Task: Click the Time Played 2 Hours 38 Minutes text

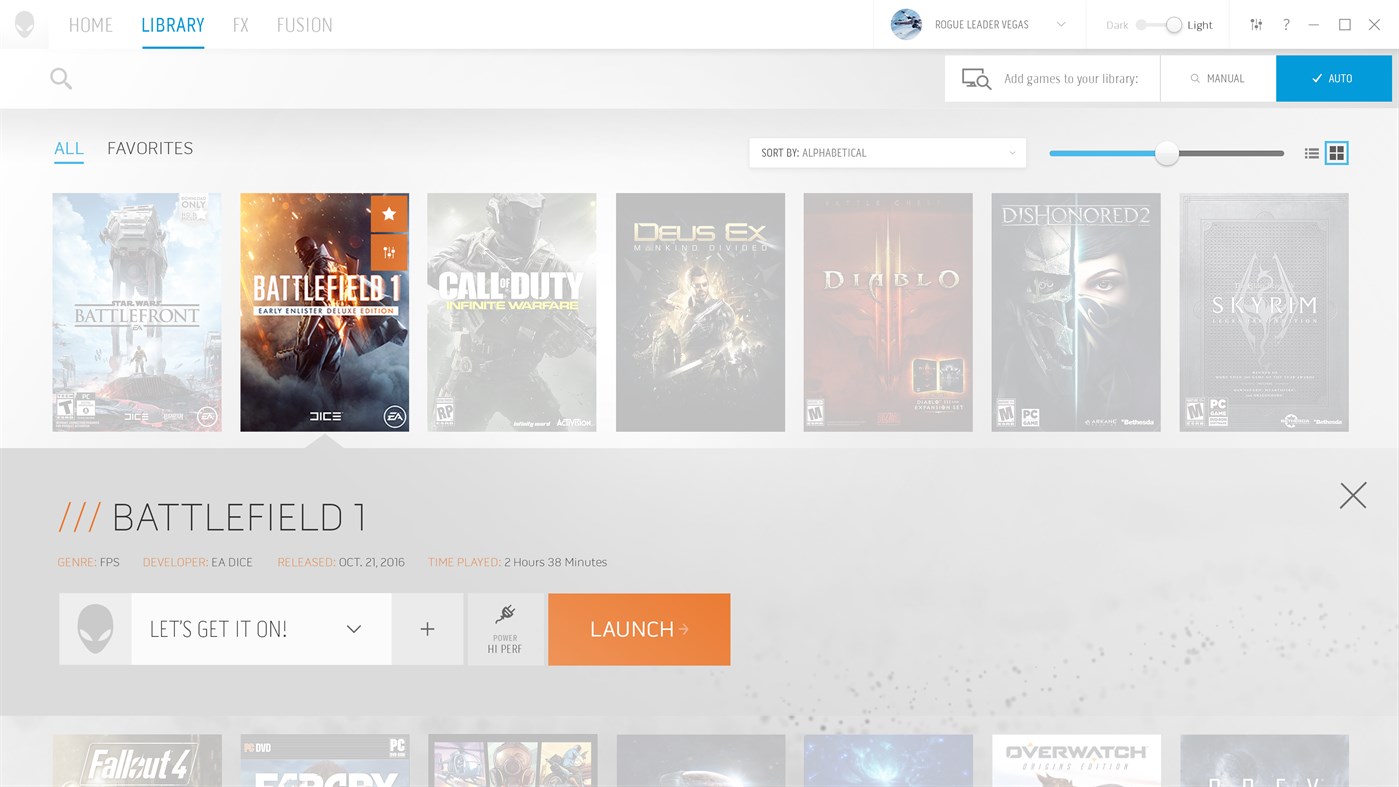Action: point(517,562)
